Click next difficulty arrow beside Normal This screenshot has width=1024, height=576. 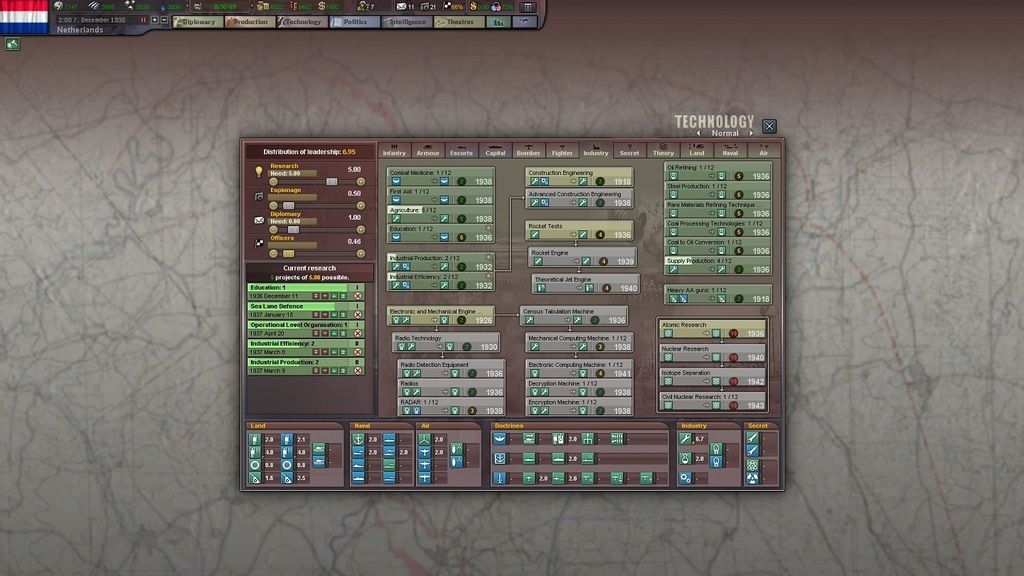coord(751,133)
